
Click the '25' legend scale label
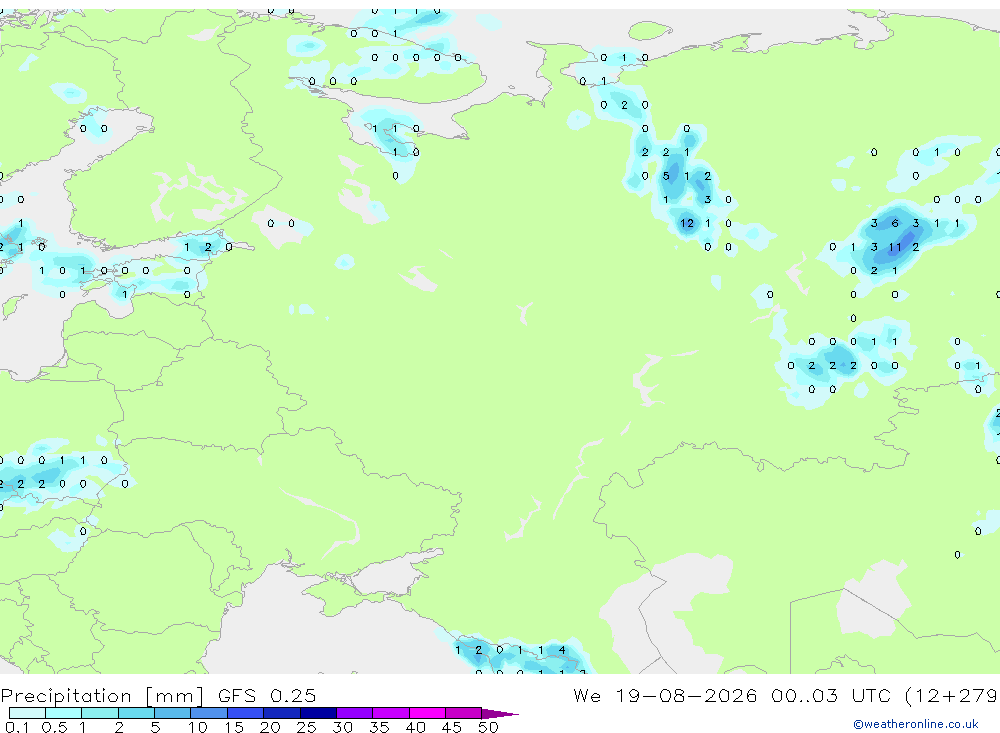click(307, 727)
